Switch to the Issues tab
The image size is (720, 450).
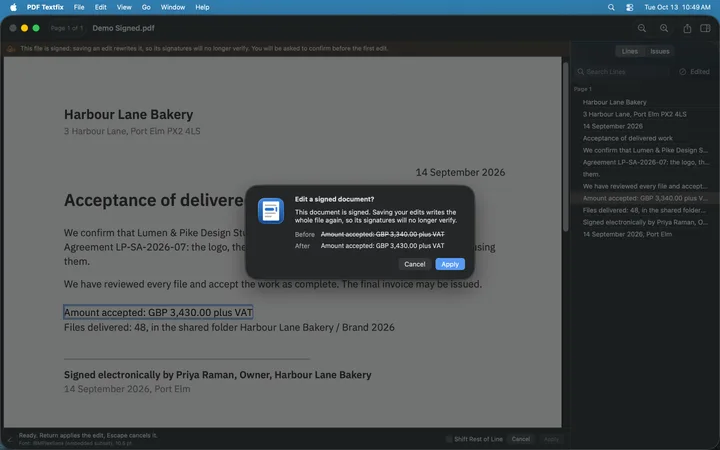[659, 51]
